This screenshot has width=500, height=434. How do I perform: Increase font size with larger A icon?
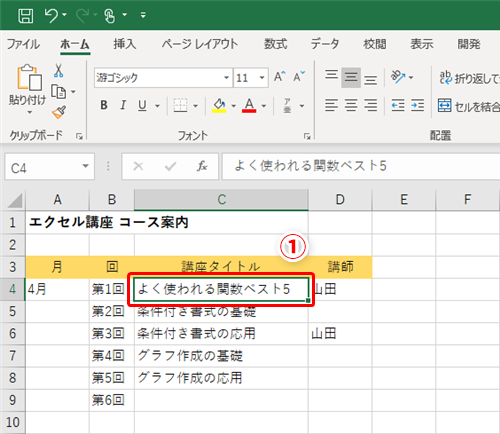pyautogui.click(x=280, y=77)
